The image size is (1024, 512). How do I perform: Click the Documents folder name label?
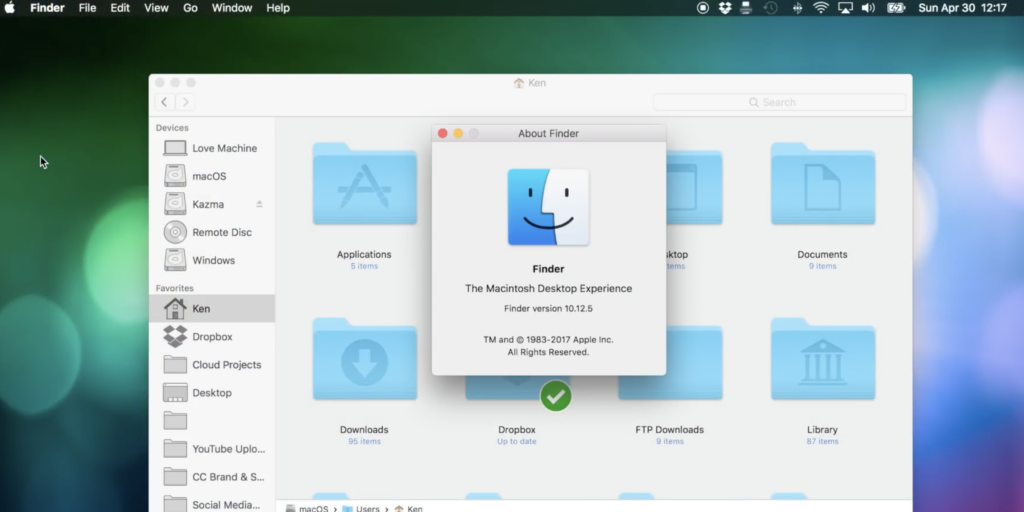pos(822,255)
